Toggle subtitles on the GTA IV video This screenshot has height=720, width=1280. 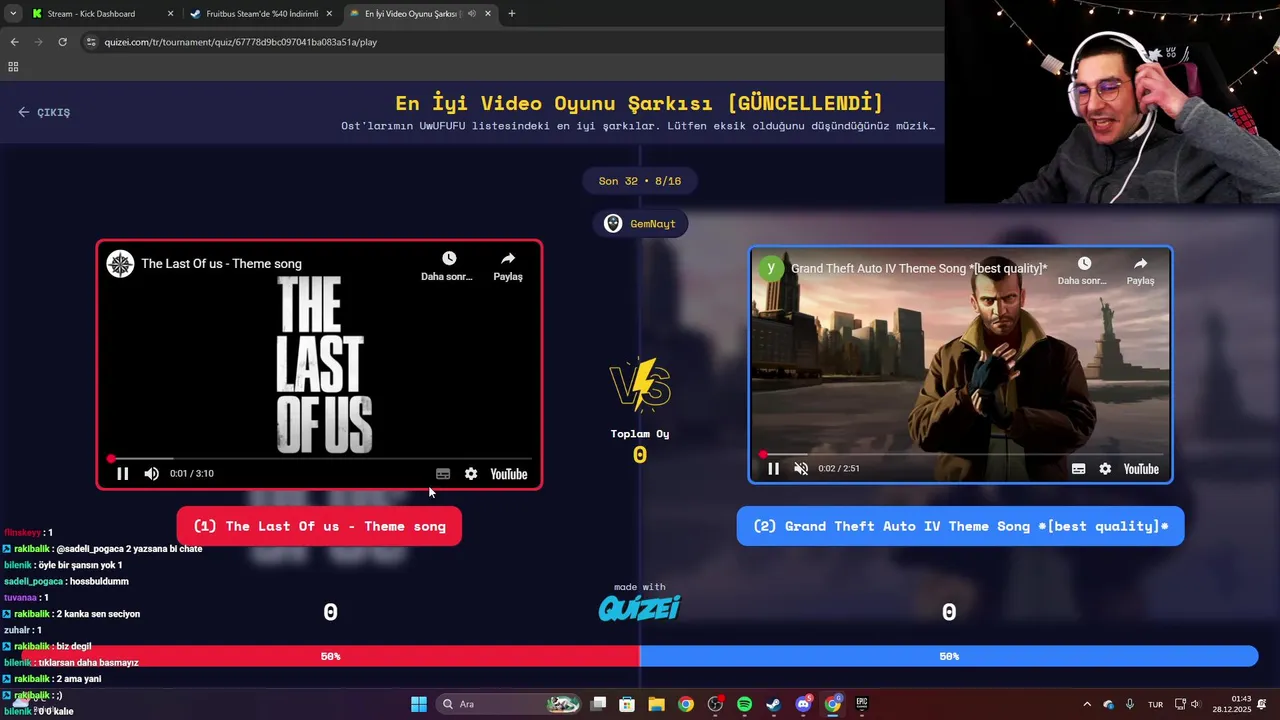tap(1078, 469)
